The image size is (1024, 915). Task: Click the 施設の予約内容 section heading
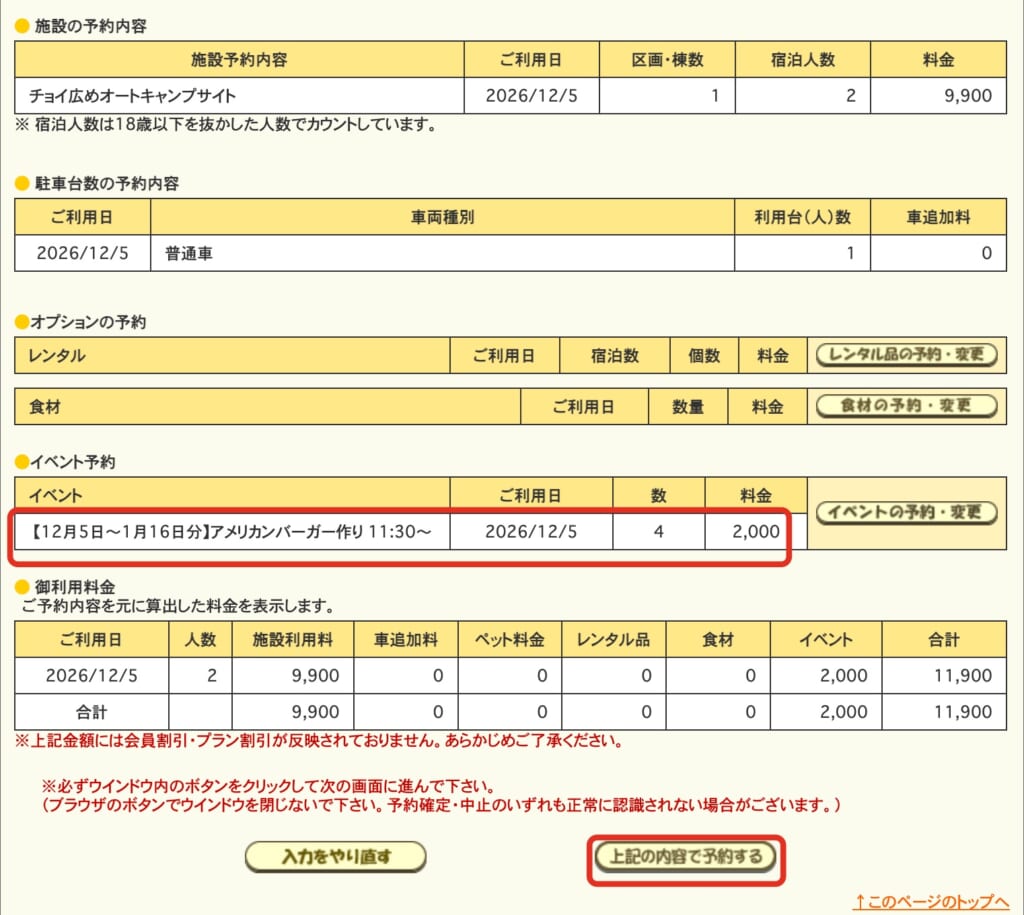(x=90, y=26)
